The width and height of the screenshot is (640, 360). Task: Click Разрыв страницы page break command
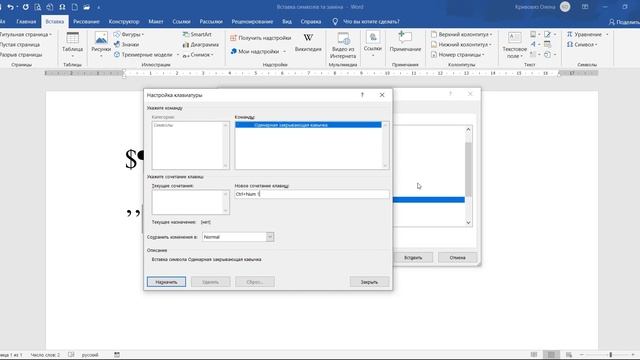click(x=21, y=55)
